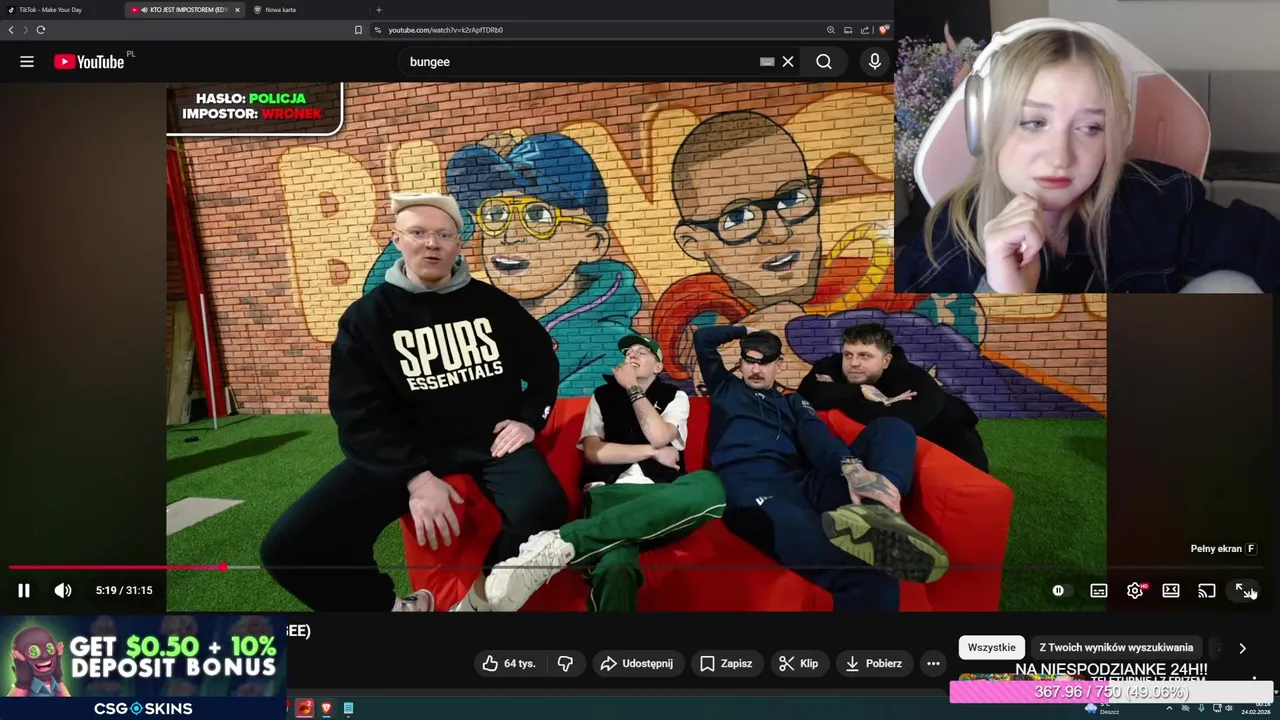Open a new browser tab with plus

tap(378, 10)
